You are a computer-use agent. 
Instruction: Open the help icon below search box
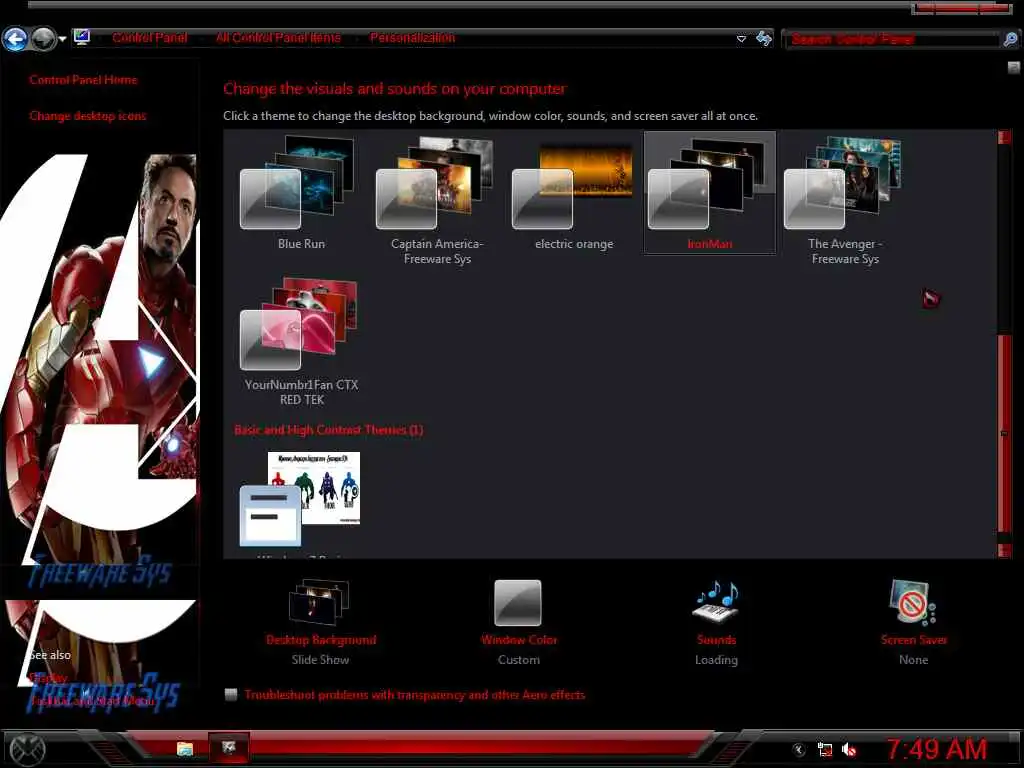(1014, 67)
